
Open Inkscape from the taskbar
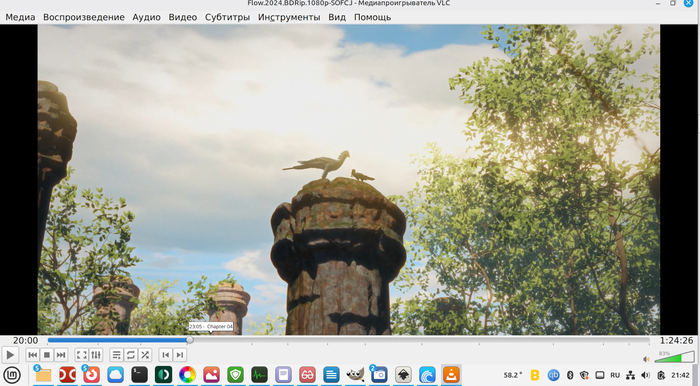pyautogui.click(x=403, y=375)
